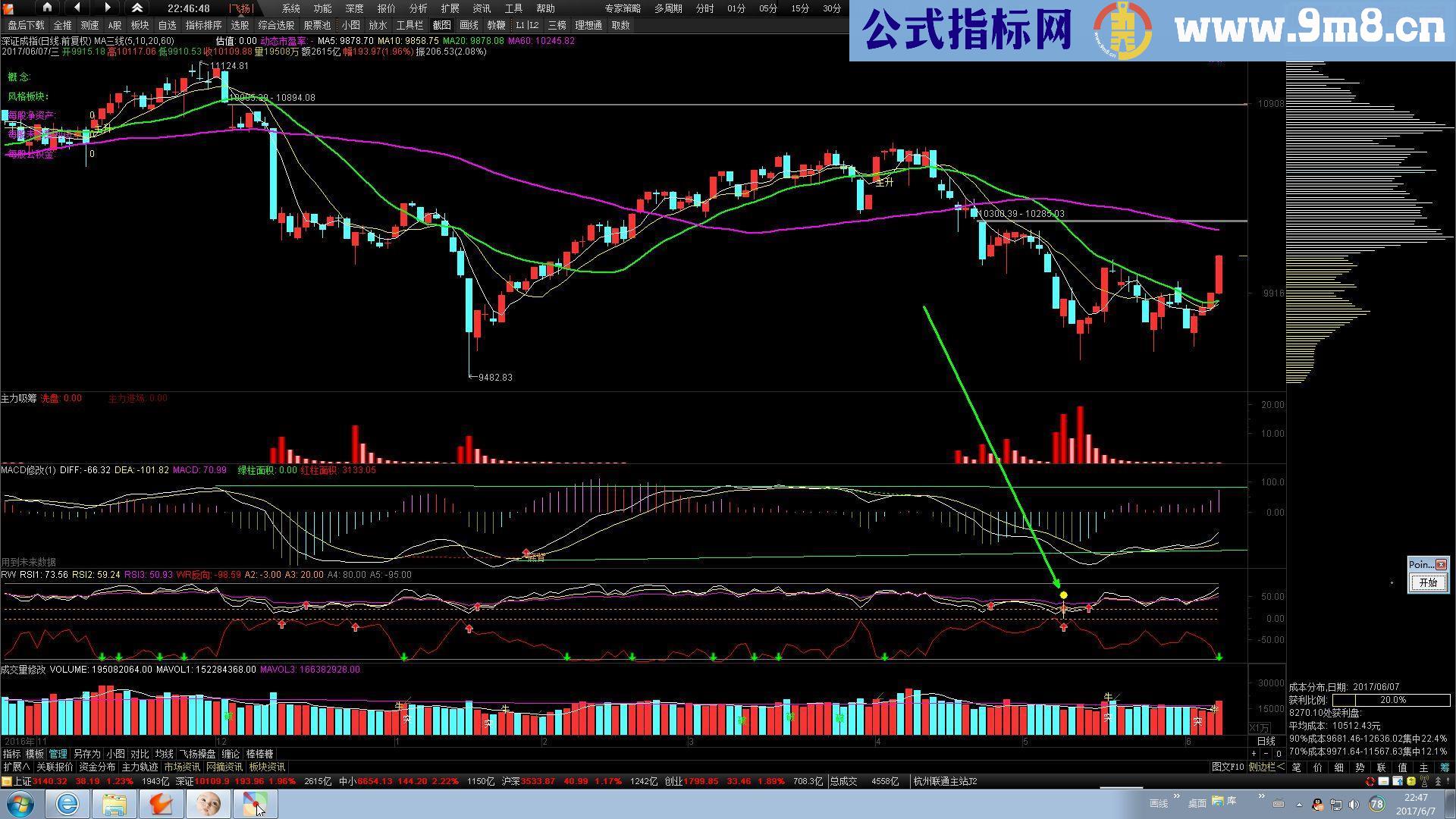Collapse the sidebar via 侧边栏<
The image size is (1456, 819).
1266,767
